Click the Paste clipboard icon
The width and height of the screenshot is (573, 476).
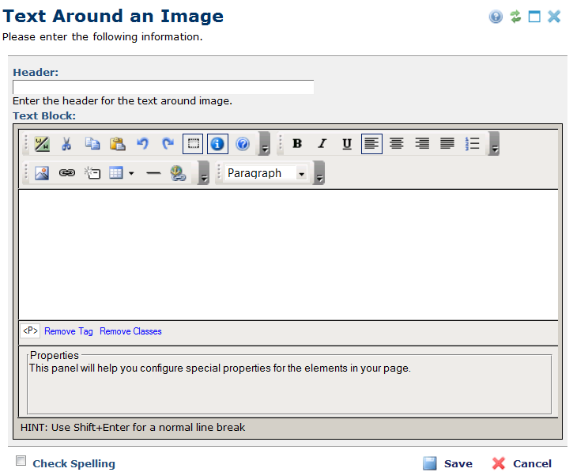click(117, 144)
